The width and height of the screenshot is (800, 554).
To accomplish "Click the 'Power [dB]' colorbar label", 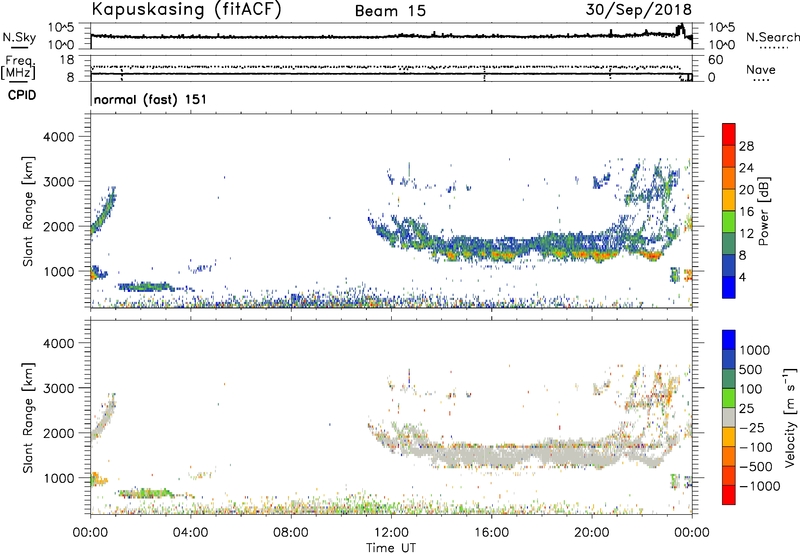I will coord(763,211).
